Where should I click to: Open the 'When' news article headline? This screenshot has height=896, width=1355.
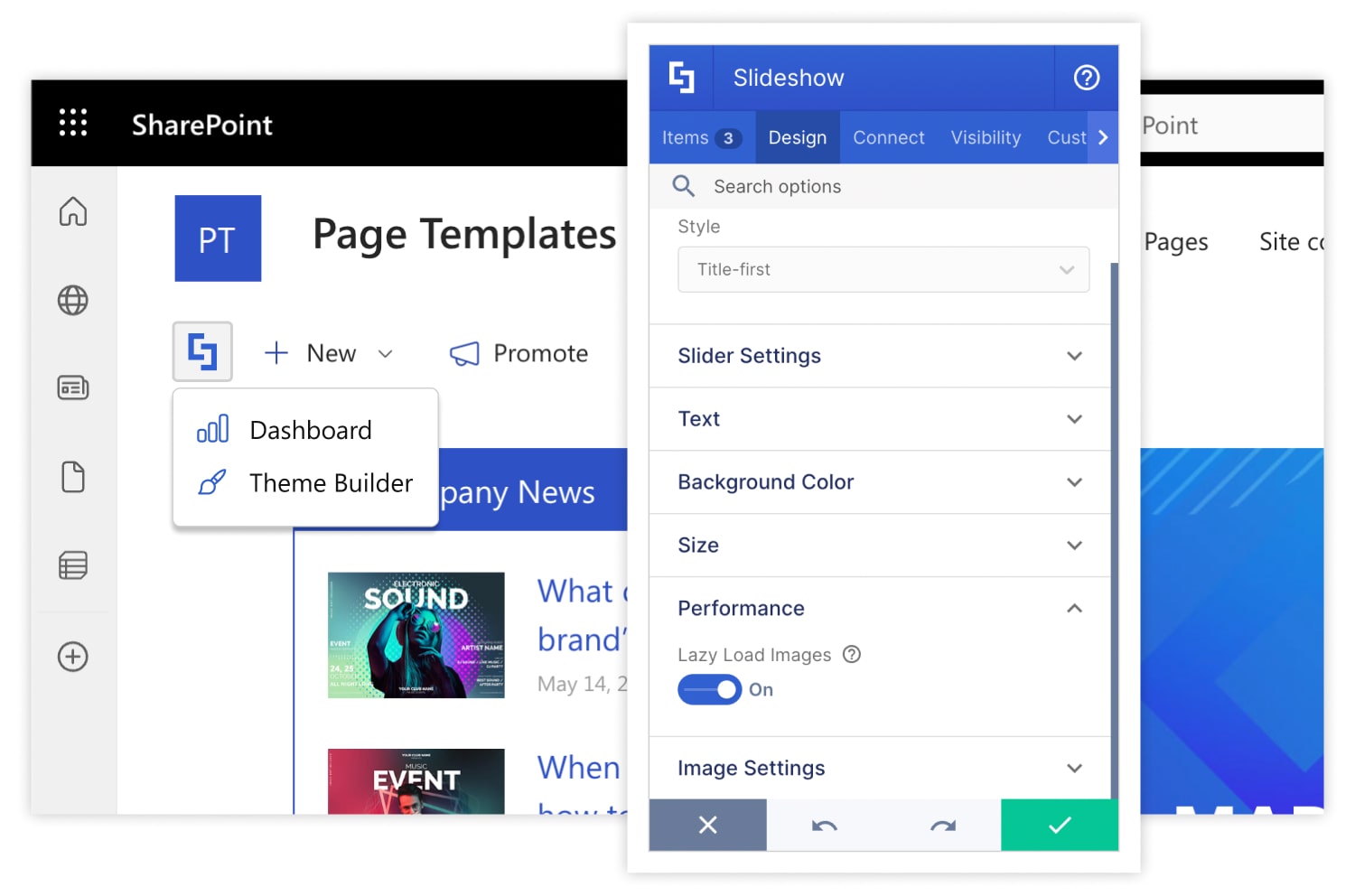(x=579, y=768)
